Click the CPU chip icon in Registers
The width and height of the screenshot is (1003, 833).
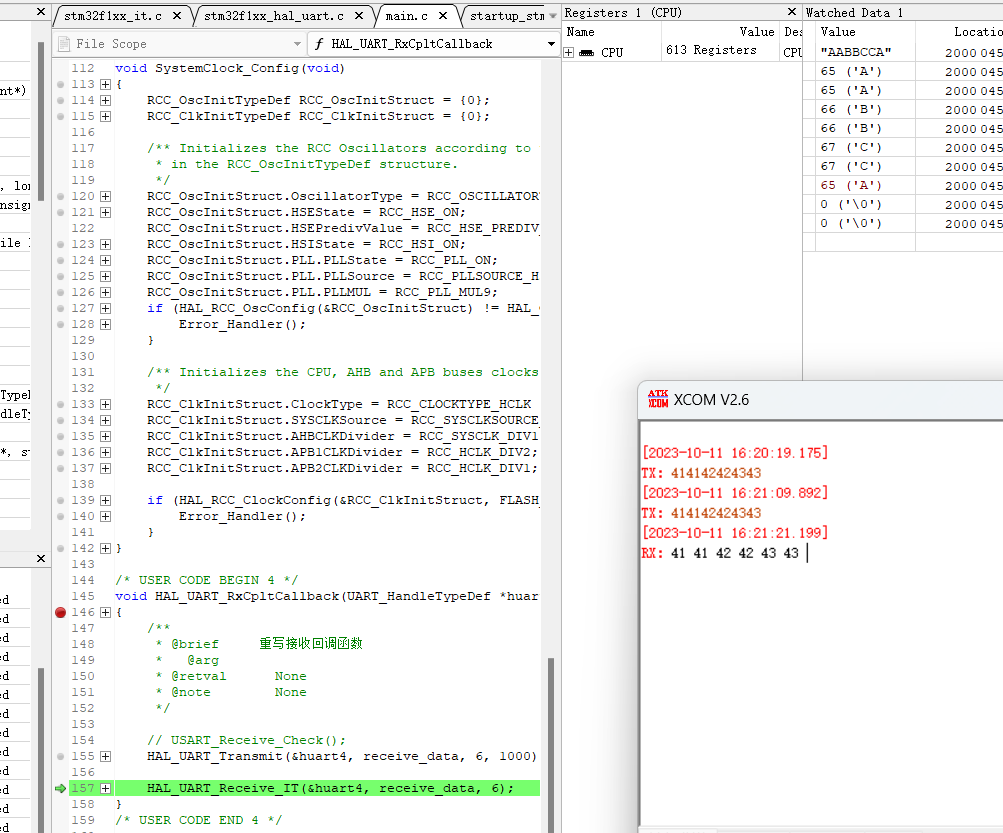point(586,52)
